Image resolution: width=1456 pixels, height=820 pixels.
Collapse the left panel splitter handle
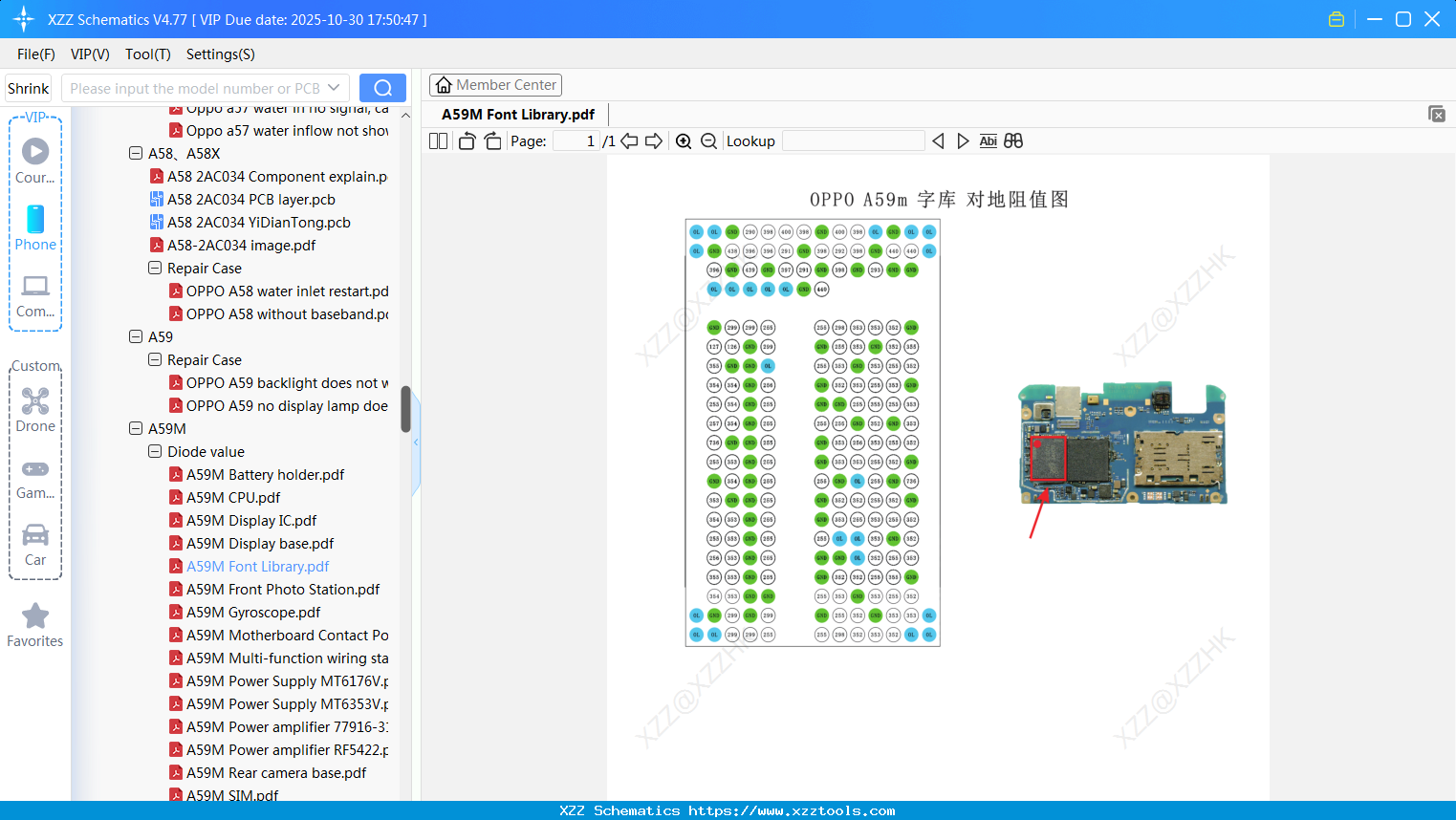pyautogui.click(x=416, y=442)
